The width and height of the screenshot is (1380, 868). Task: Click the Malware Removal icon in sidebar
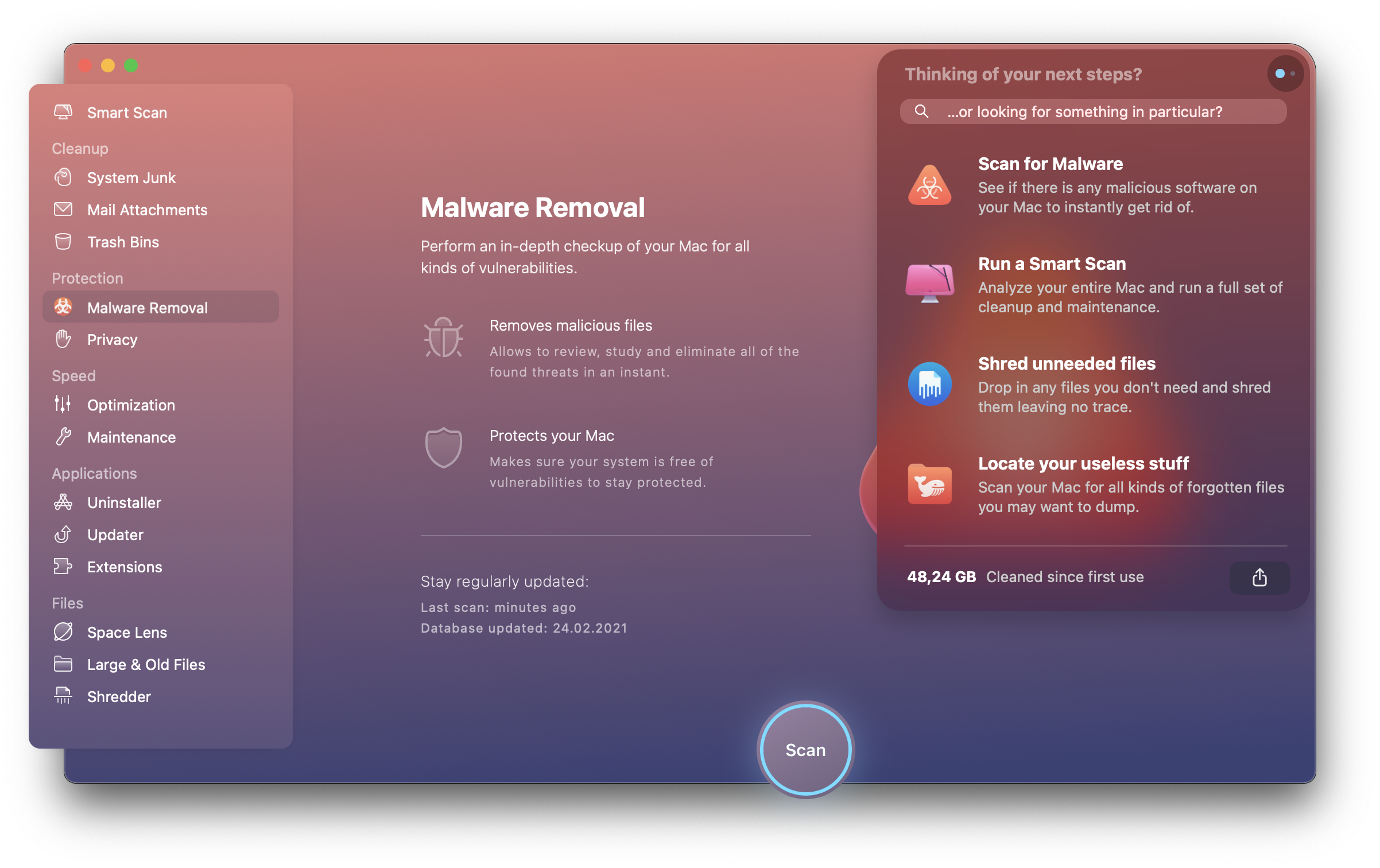(x=64, y=307)
